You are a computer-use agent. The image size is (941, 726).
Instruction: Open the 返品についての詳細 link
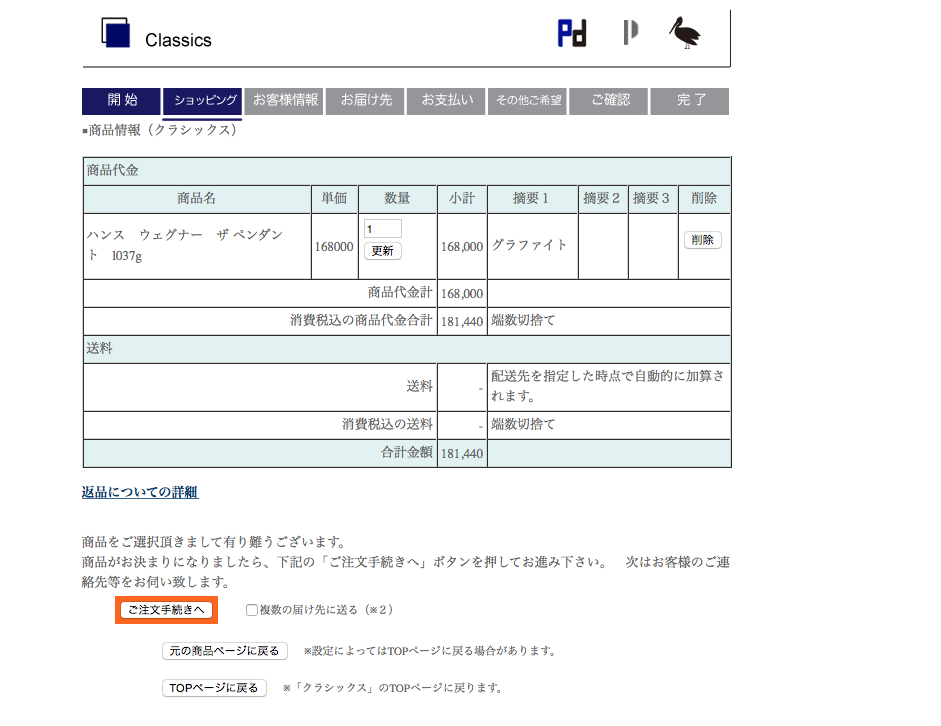(138, 492)
